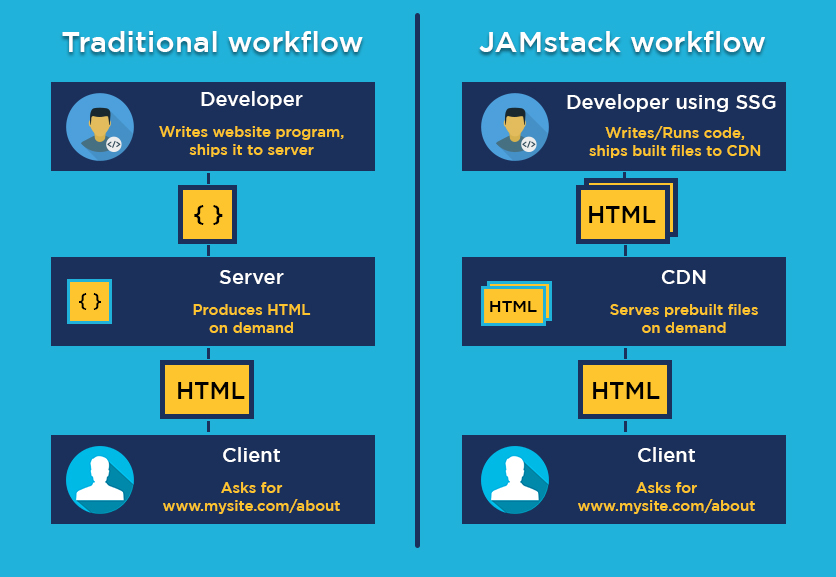Click the Server box
836x577 pixels.
(251, 277)
